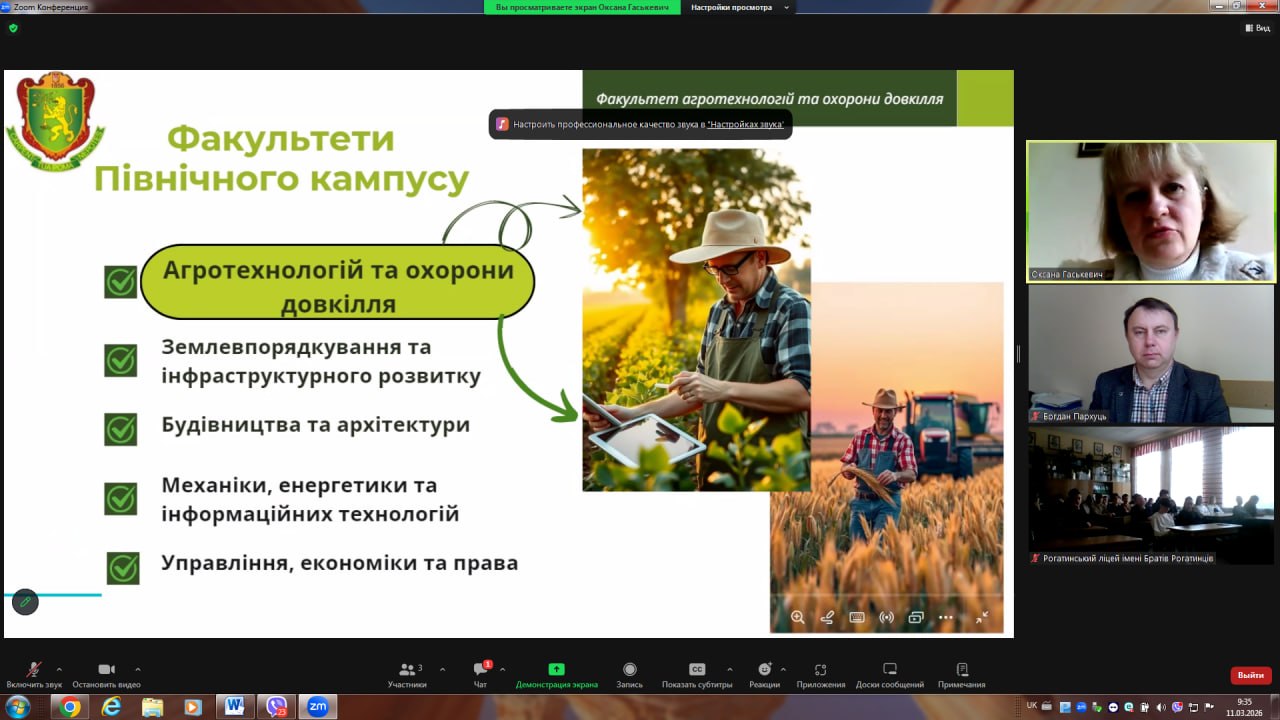Screen dimensions: 1280x720
Task: Open the "Настройках звука" link in notification
Action: click(745, 125)
